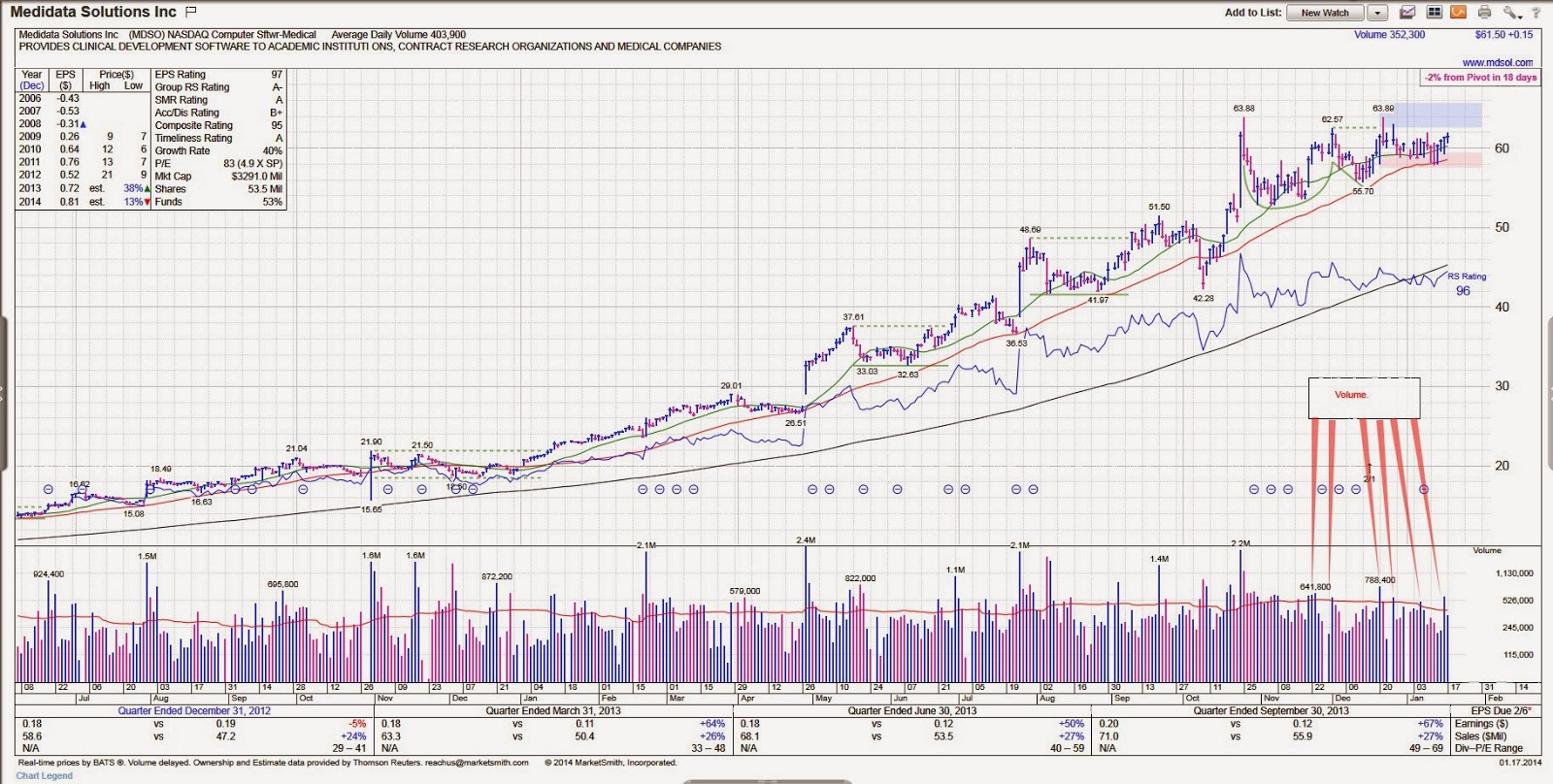Open the line chart view icon
The image size is (1553, 784).
[1407, 13]
